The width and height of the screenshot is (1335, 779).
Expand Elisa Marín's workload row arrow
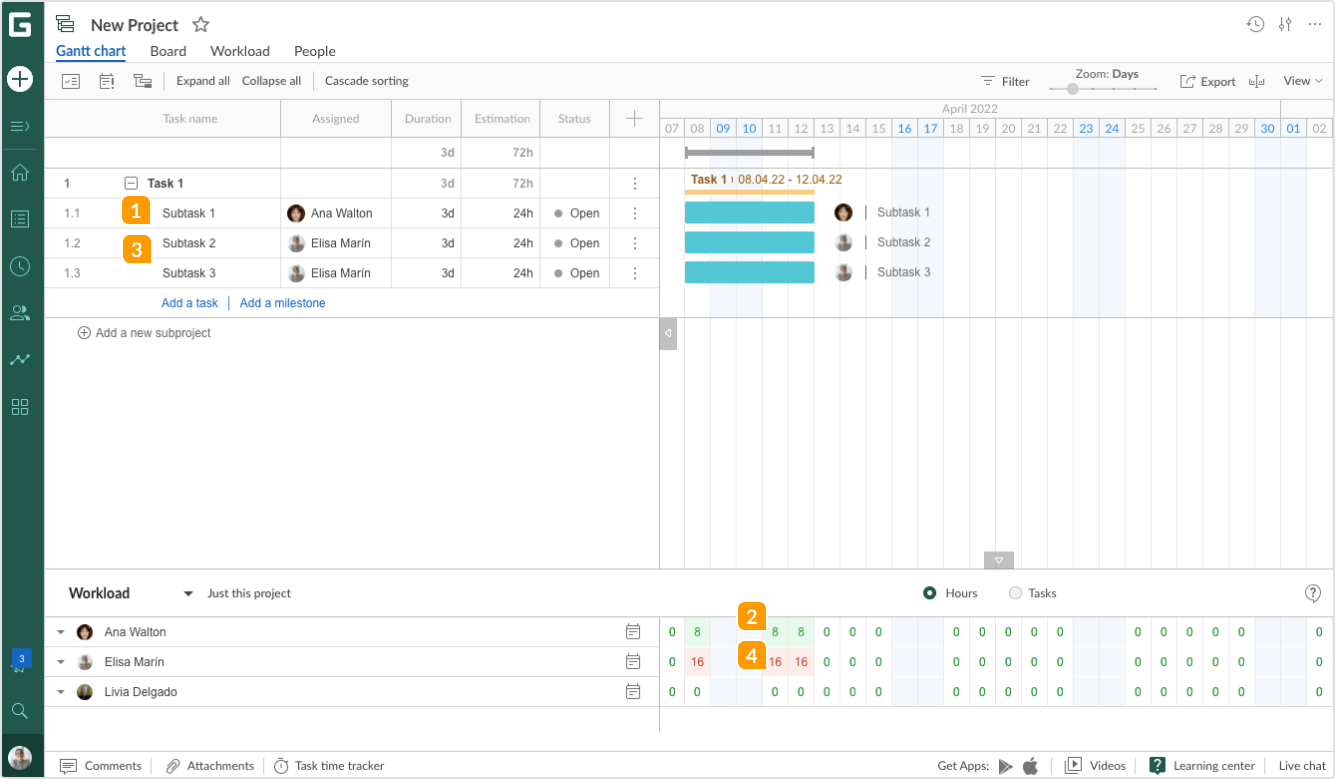61,661
